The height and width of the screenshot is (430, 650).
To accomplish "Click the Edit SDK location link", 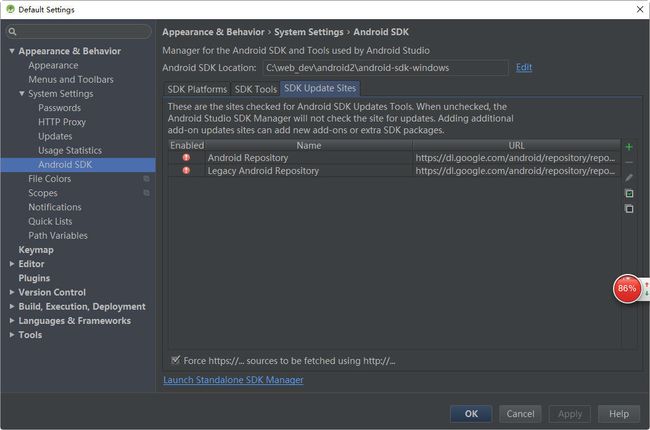I will [524, 68].
